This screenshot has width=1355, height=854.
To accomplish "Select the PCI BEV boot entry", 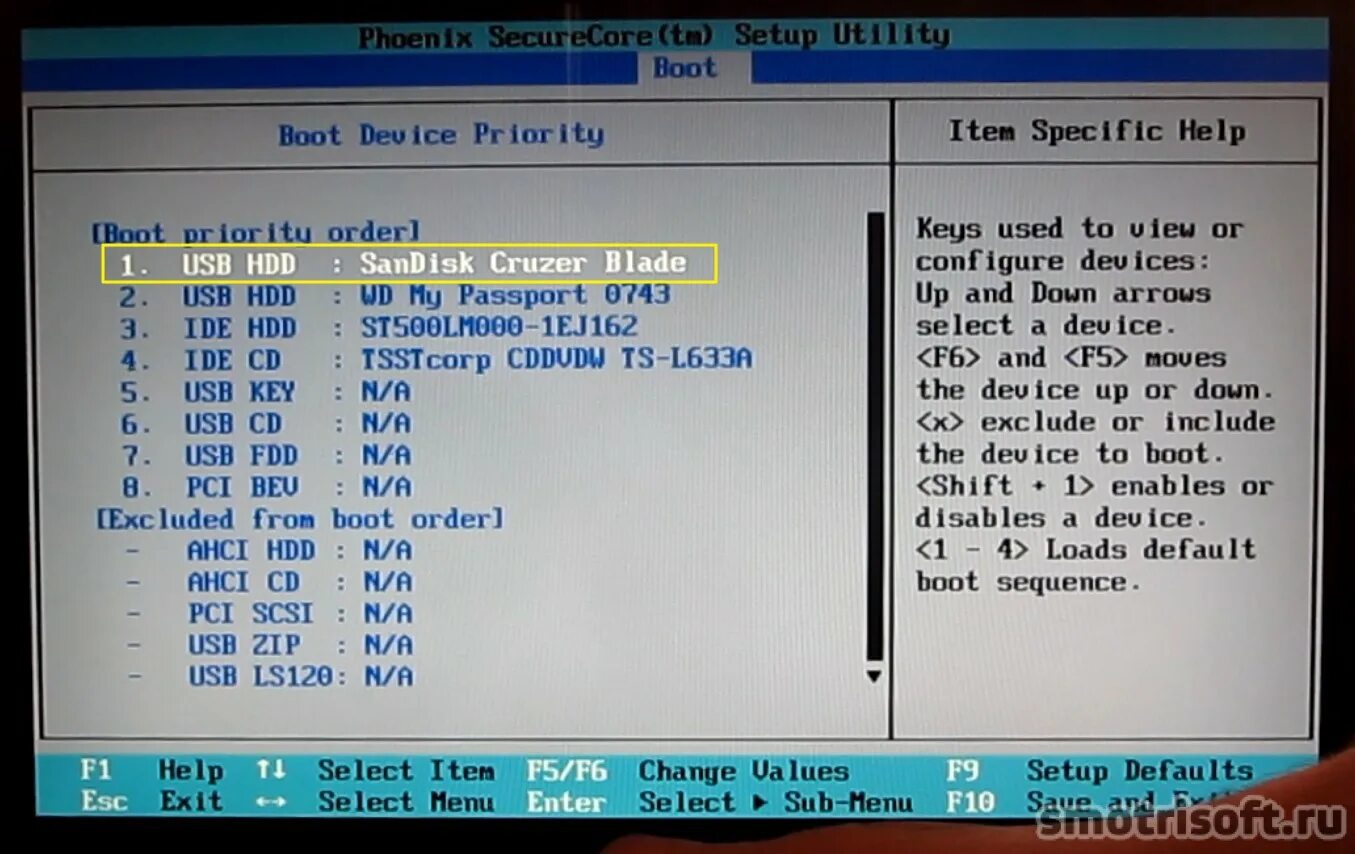I will pos(266,488).
